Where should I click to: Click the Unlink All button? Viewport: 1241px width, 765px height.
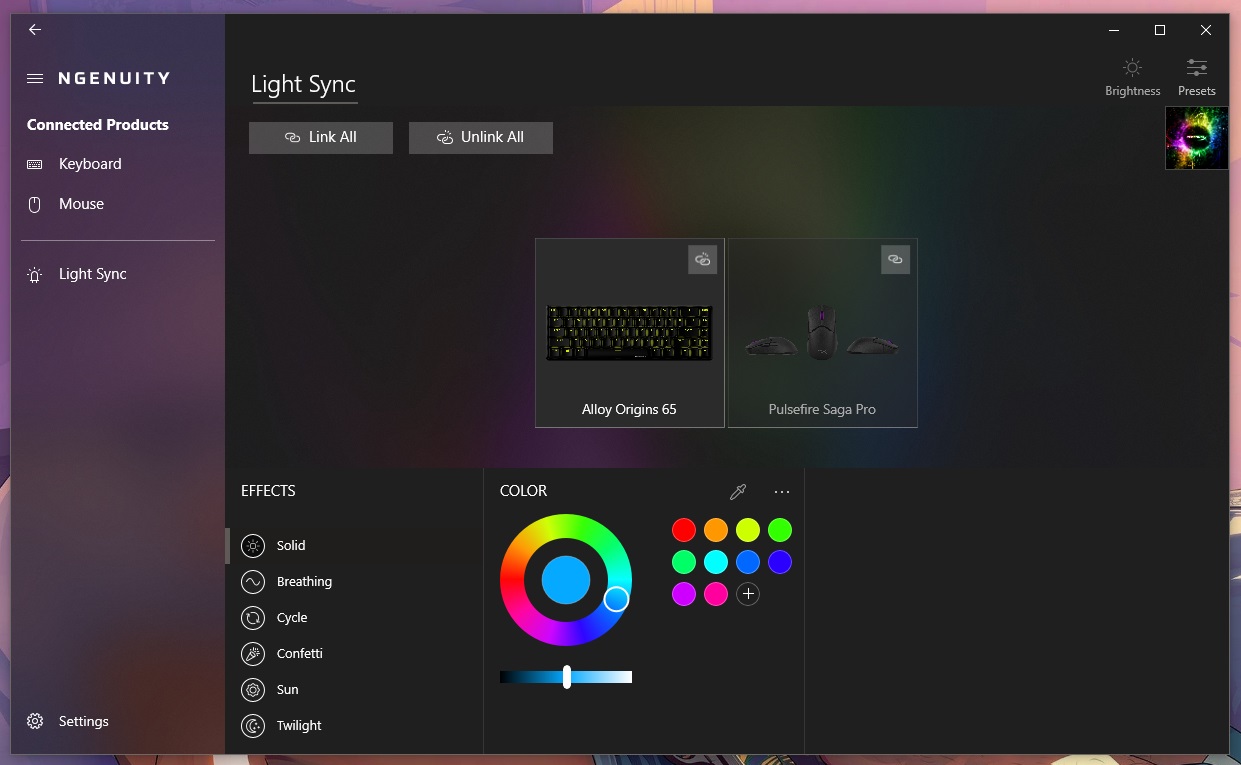point(481,138)
